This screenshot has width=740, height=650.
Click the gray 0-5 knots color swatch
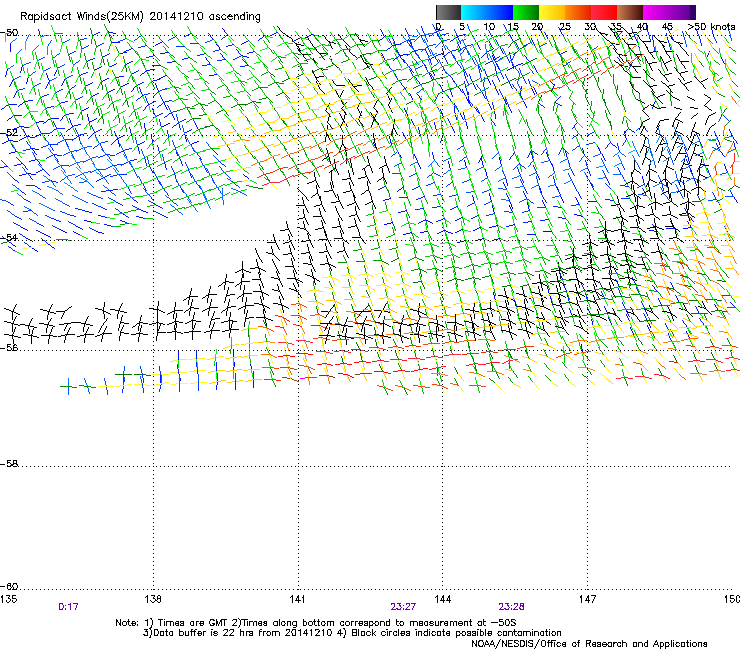point(448,12)
